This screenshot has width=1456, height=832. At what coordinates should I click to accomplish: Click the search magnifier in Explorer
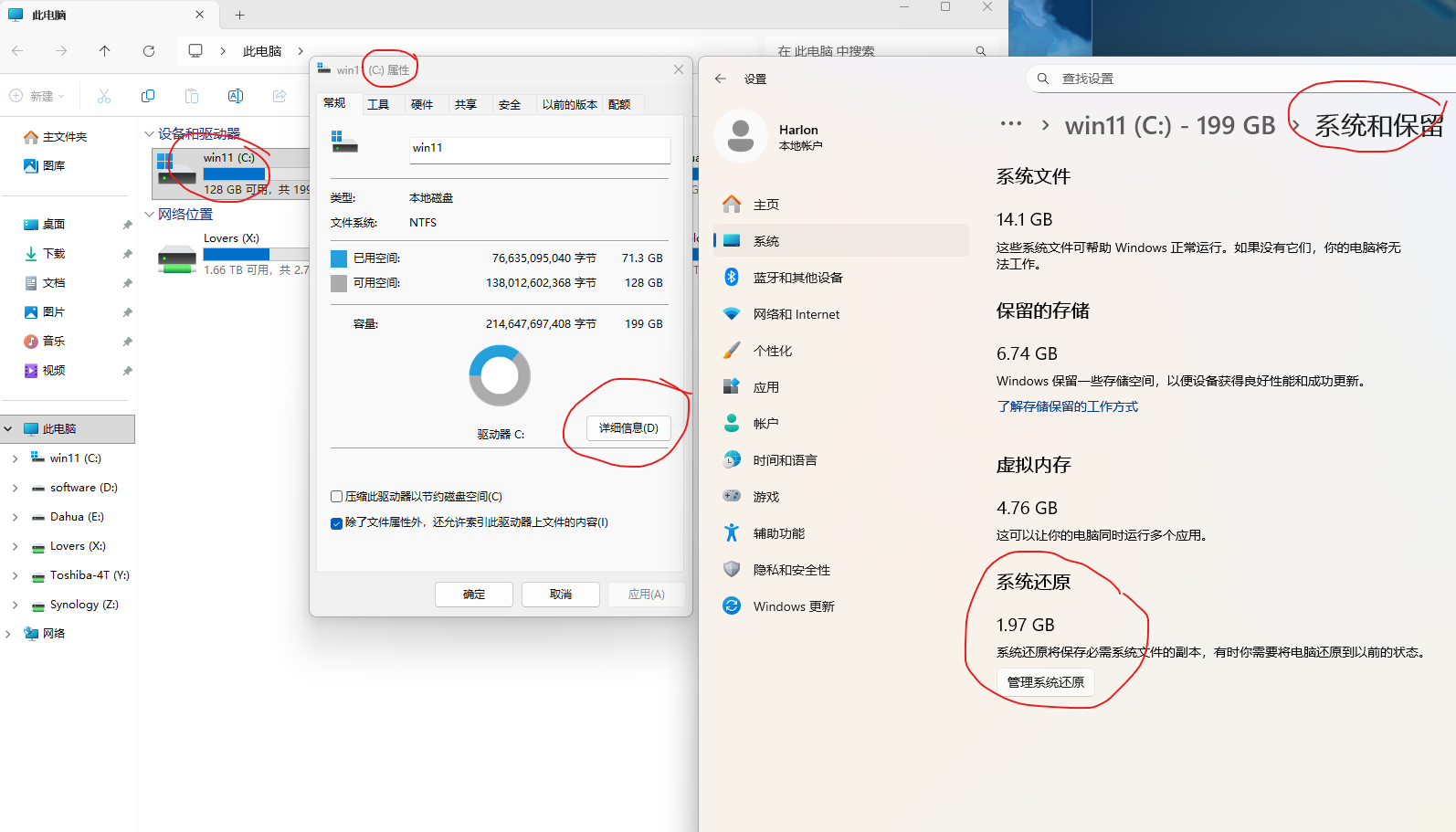[x=980, y=51]
